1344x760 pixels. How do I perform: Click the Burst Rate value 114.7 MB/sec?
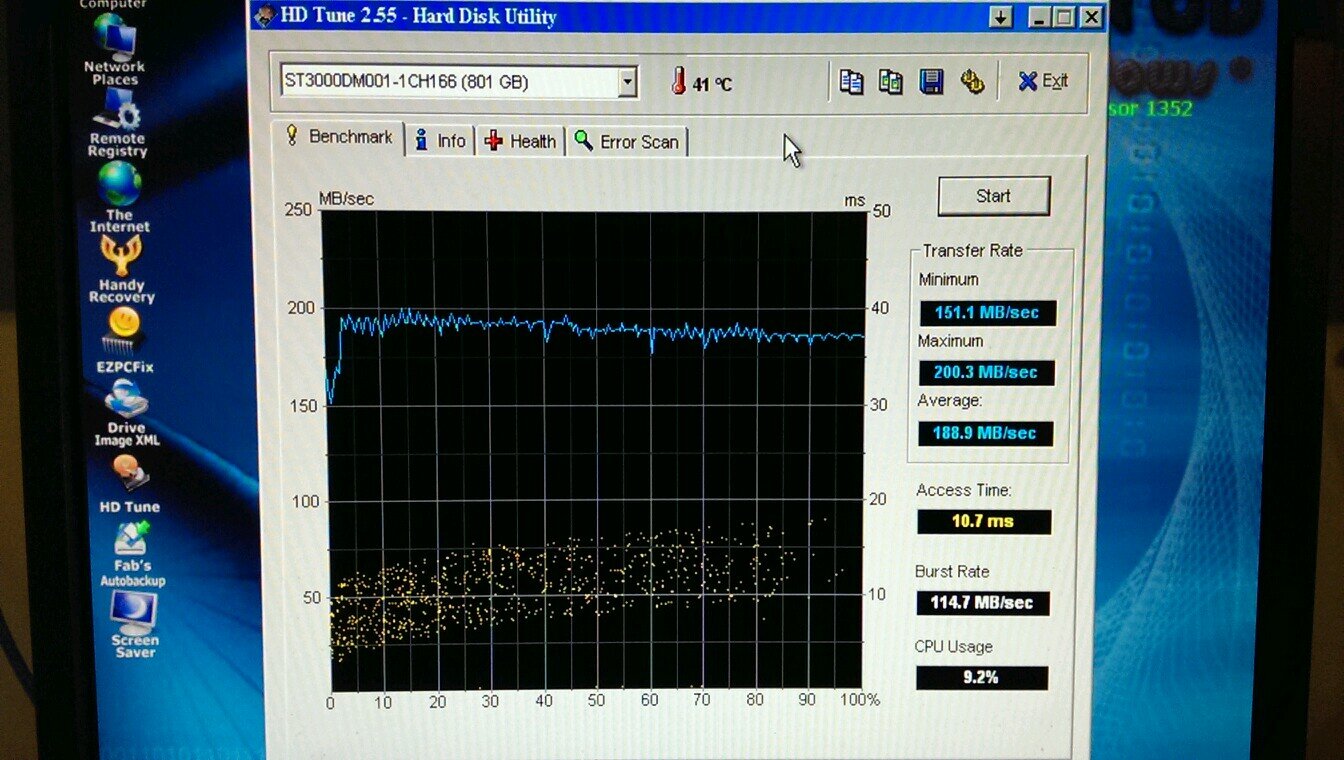click(983, 603)
